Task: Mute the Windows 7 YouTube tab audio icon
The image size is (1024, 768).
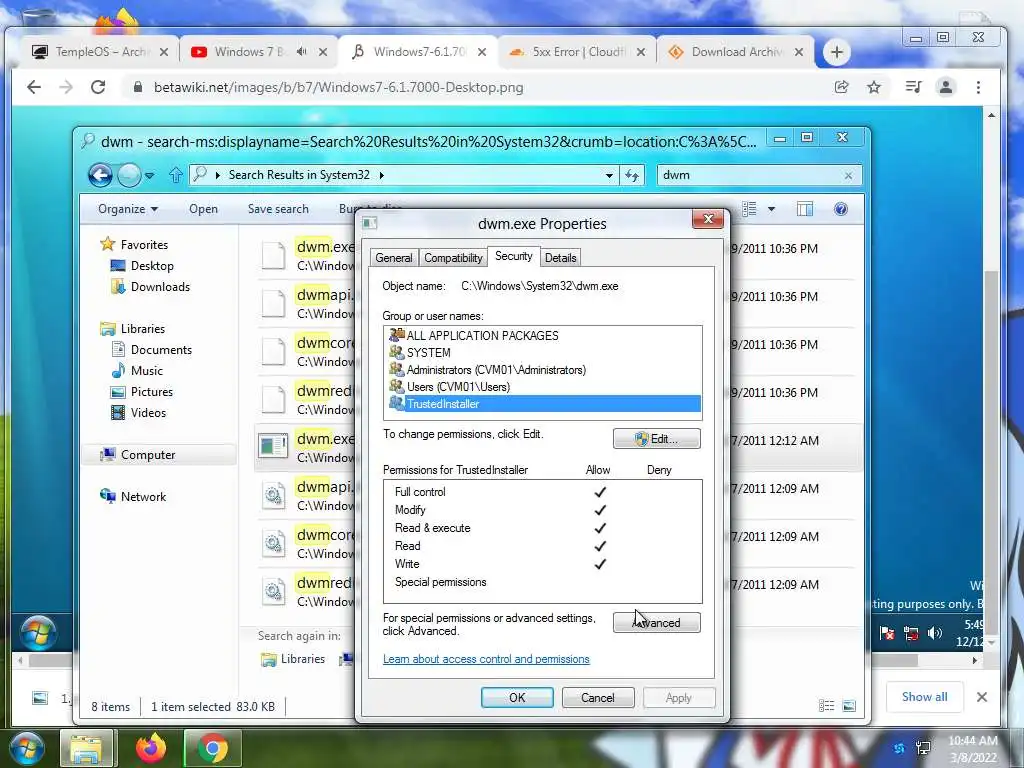Action: point(301,52)
